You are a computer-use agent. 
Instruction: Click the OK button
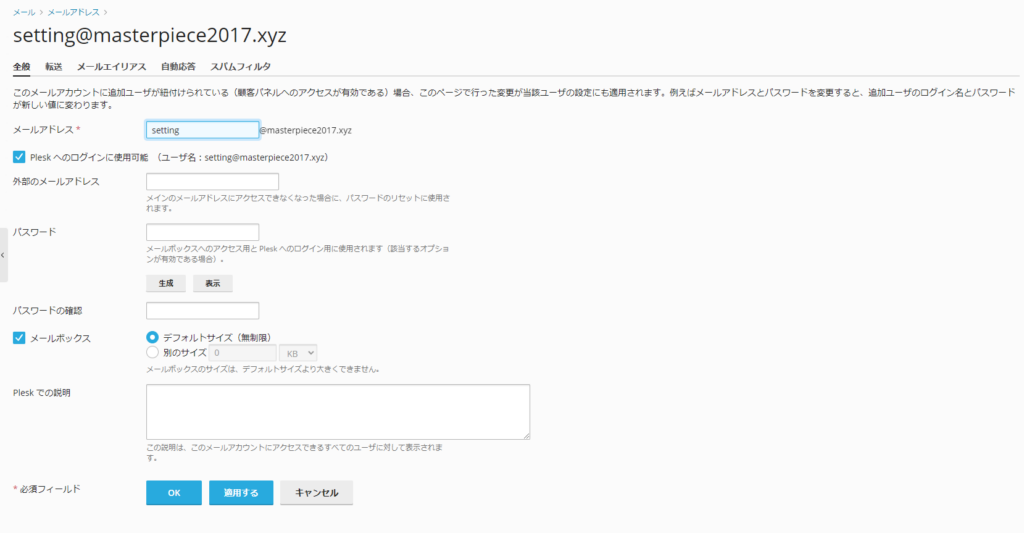click(174, 493)
